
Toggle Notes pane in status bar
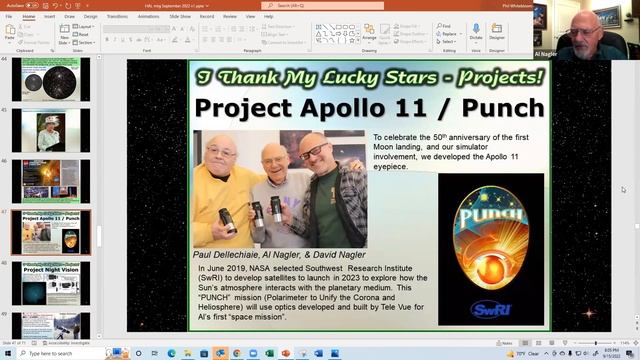tap(504, 343)
